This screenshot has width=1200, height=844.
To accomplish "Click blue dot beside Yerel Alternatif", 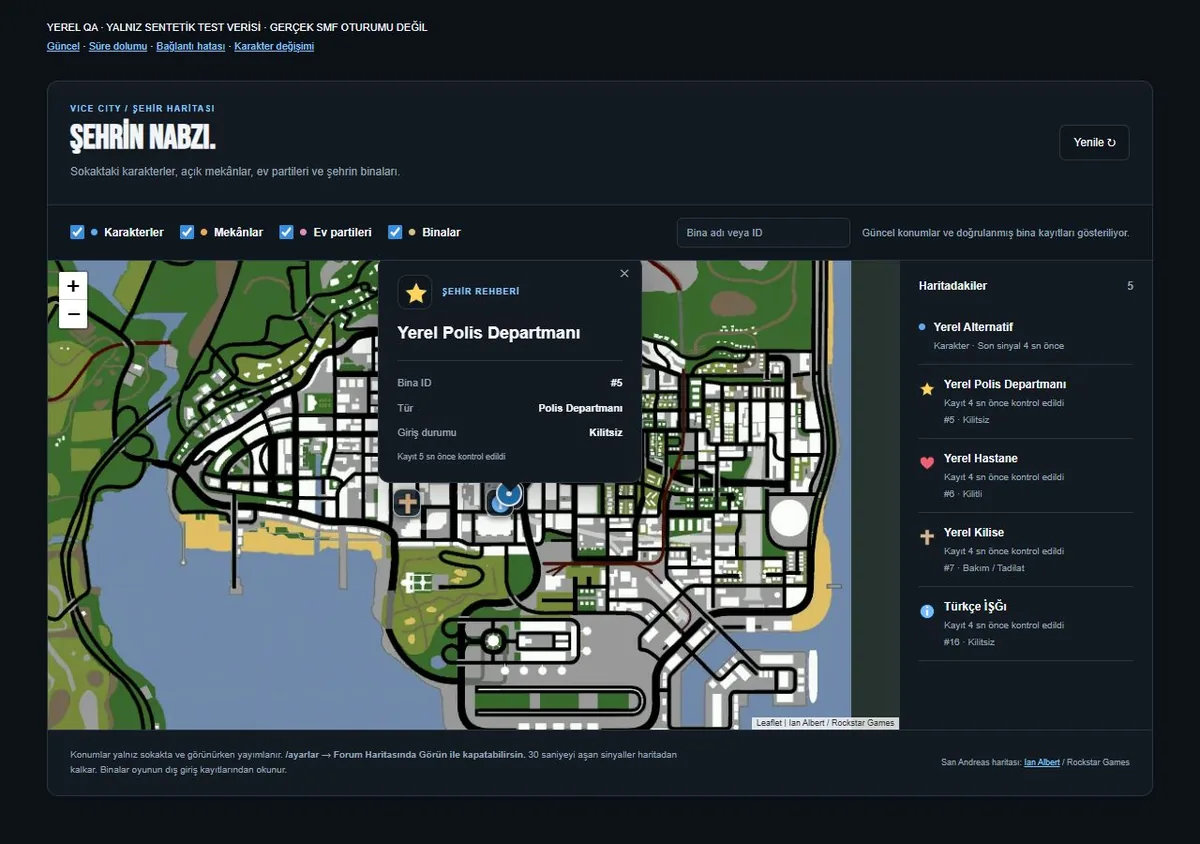I will pos(922,327).
